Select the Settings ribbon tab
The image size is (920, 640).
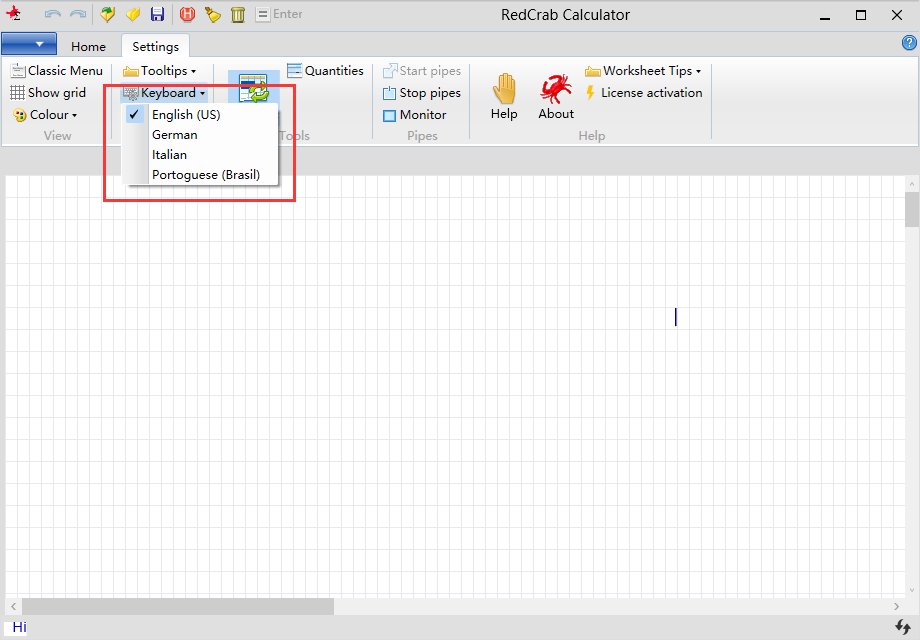point(155,46)
